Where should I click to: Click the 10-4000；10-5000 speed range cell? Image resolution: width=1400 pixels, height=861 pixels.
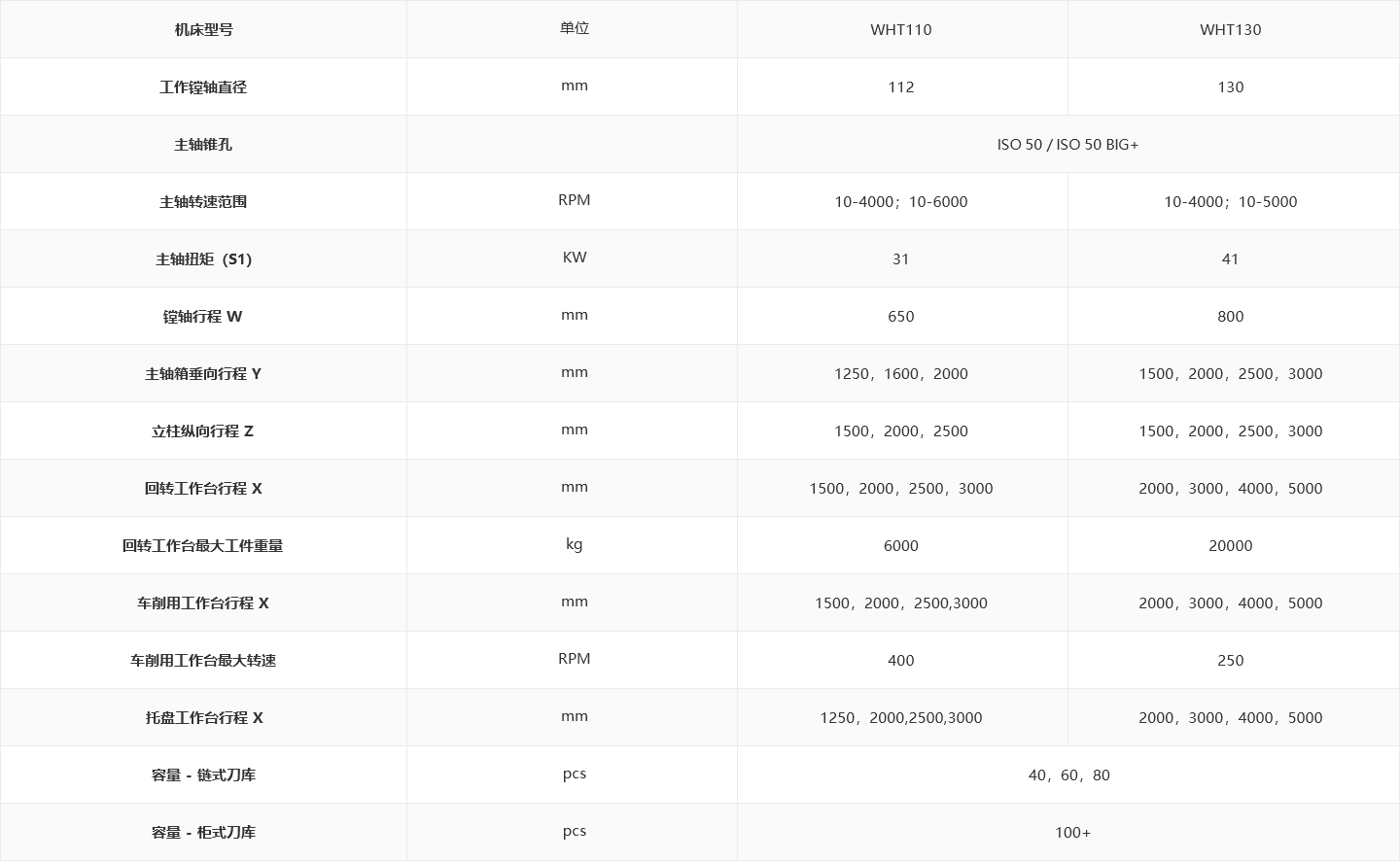1230,201
